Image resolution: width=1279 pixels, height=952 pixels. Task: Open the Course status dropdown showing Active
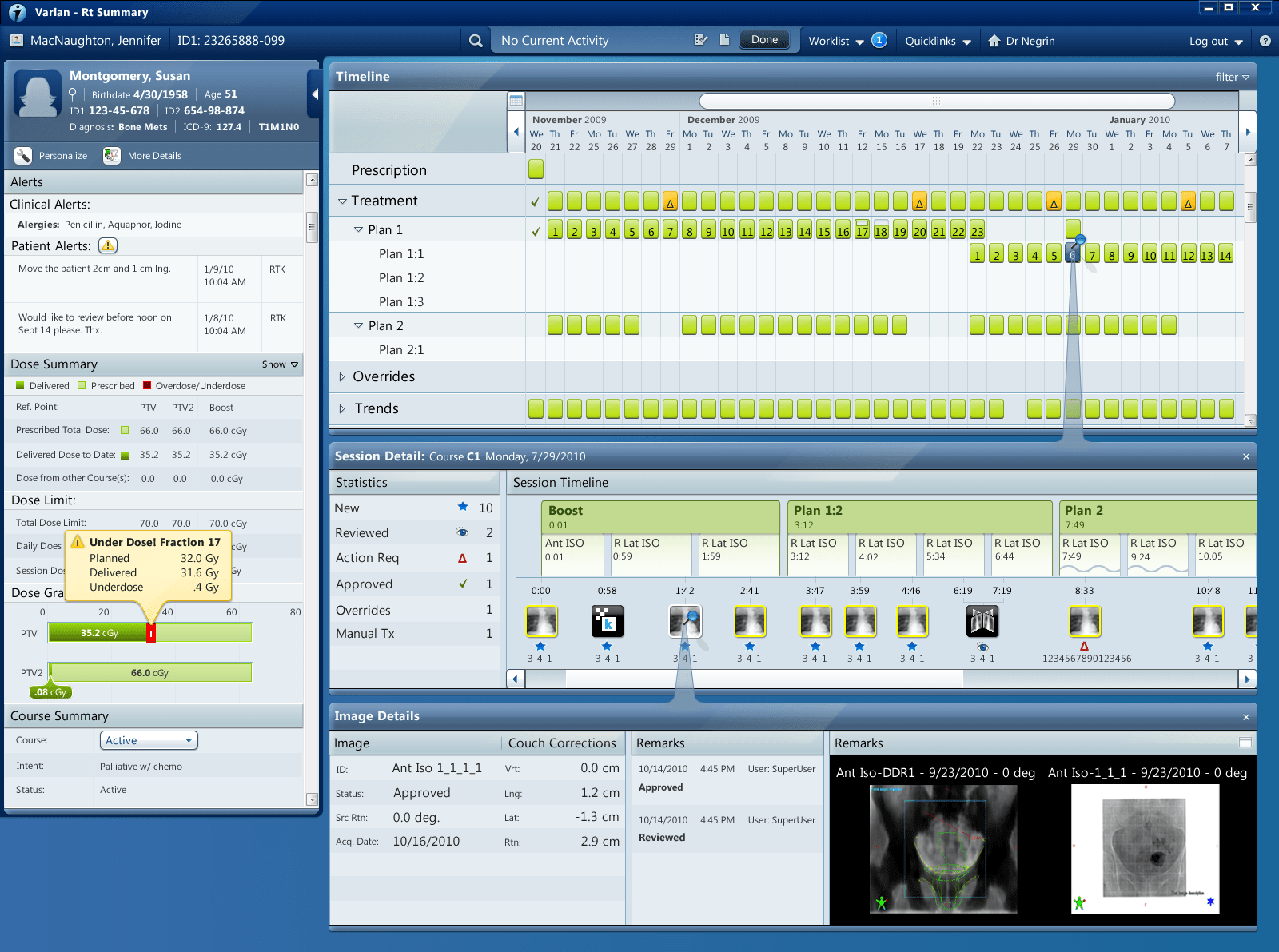click(x=148, y=740)
